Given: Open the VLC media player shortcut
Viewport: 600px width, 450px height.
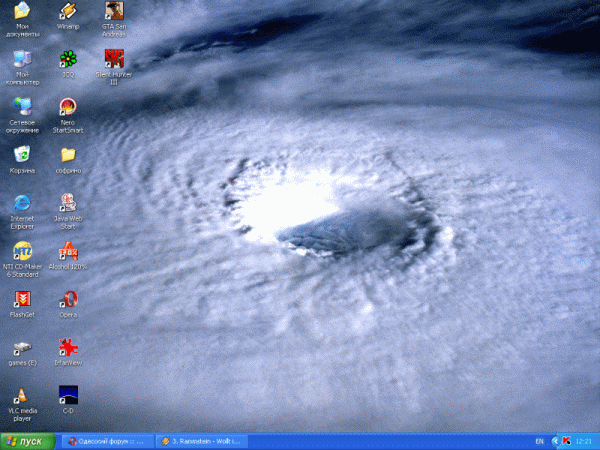Looking at the screenshot, I should tap(22, 395).
